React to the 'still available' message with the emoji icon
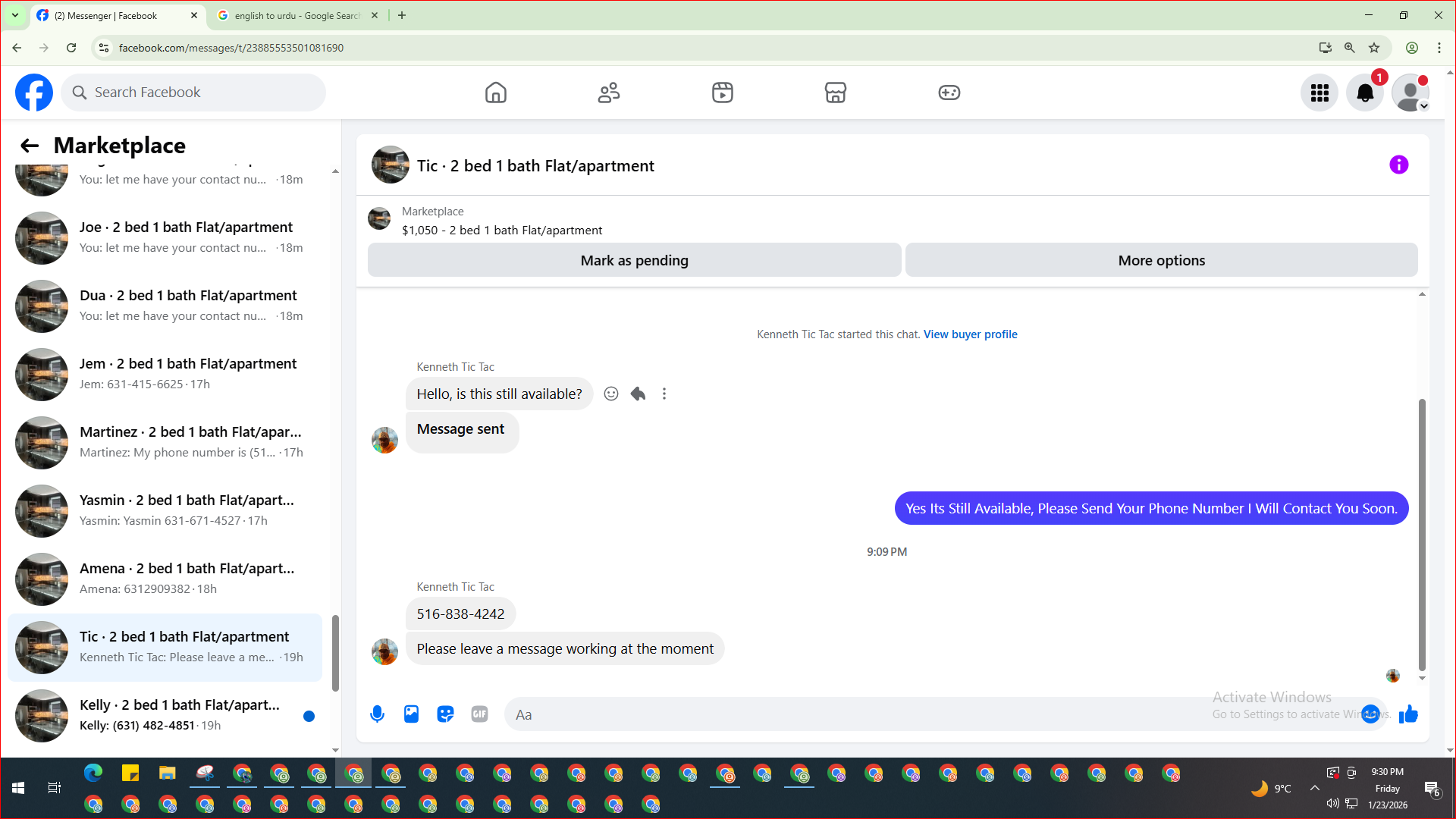 pyautogui.click(x=611, y=394)
